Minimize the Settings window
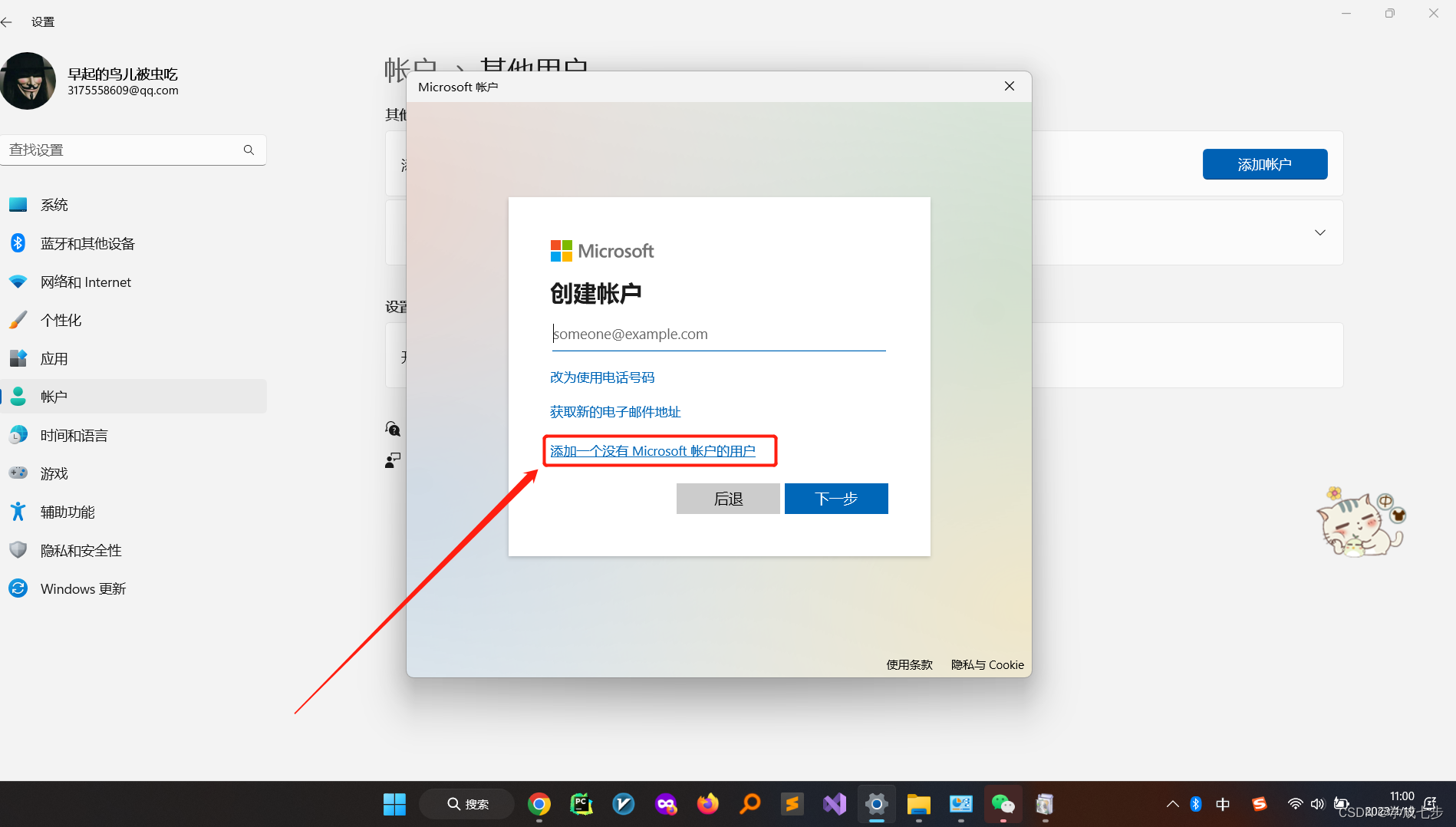This screenshot has height=827, width=1456. tap(1346, 13)
